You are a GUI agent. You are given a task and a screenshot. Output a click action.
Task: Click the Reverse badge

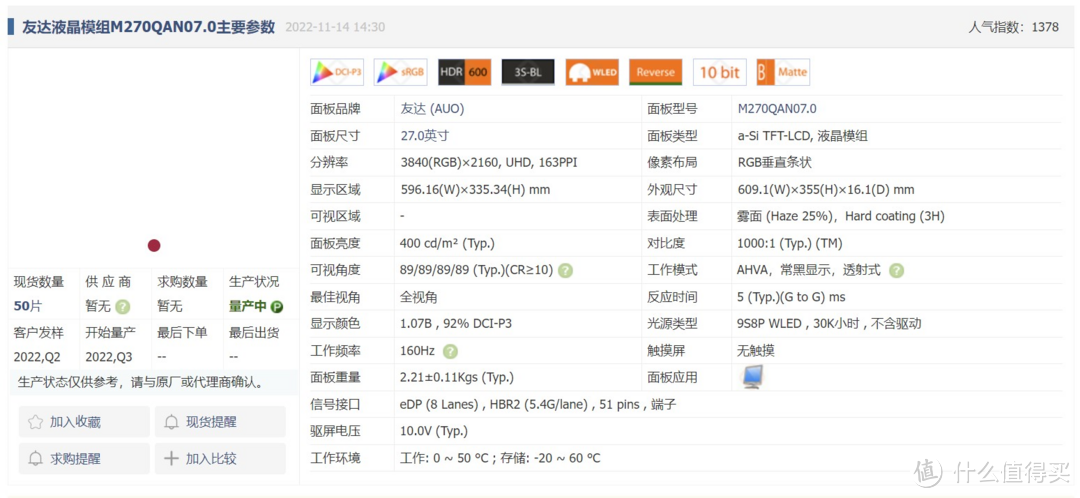point(656,72)
